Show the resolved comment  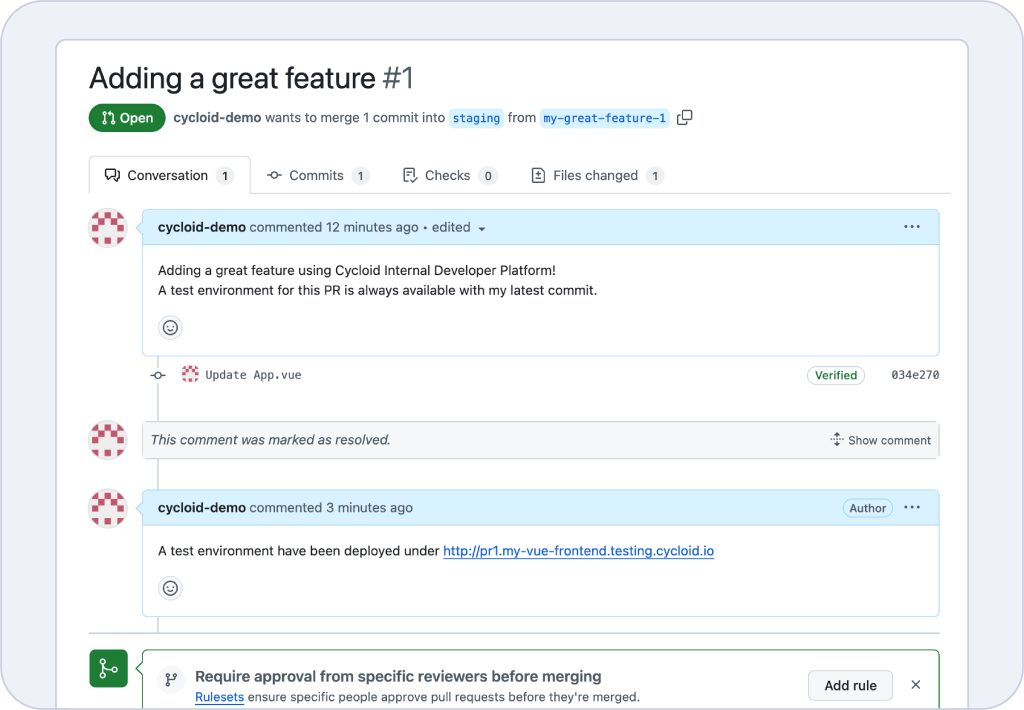(x=880, y=440)
